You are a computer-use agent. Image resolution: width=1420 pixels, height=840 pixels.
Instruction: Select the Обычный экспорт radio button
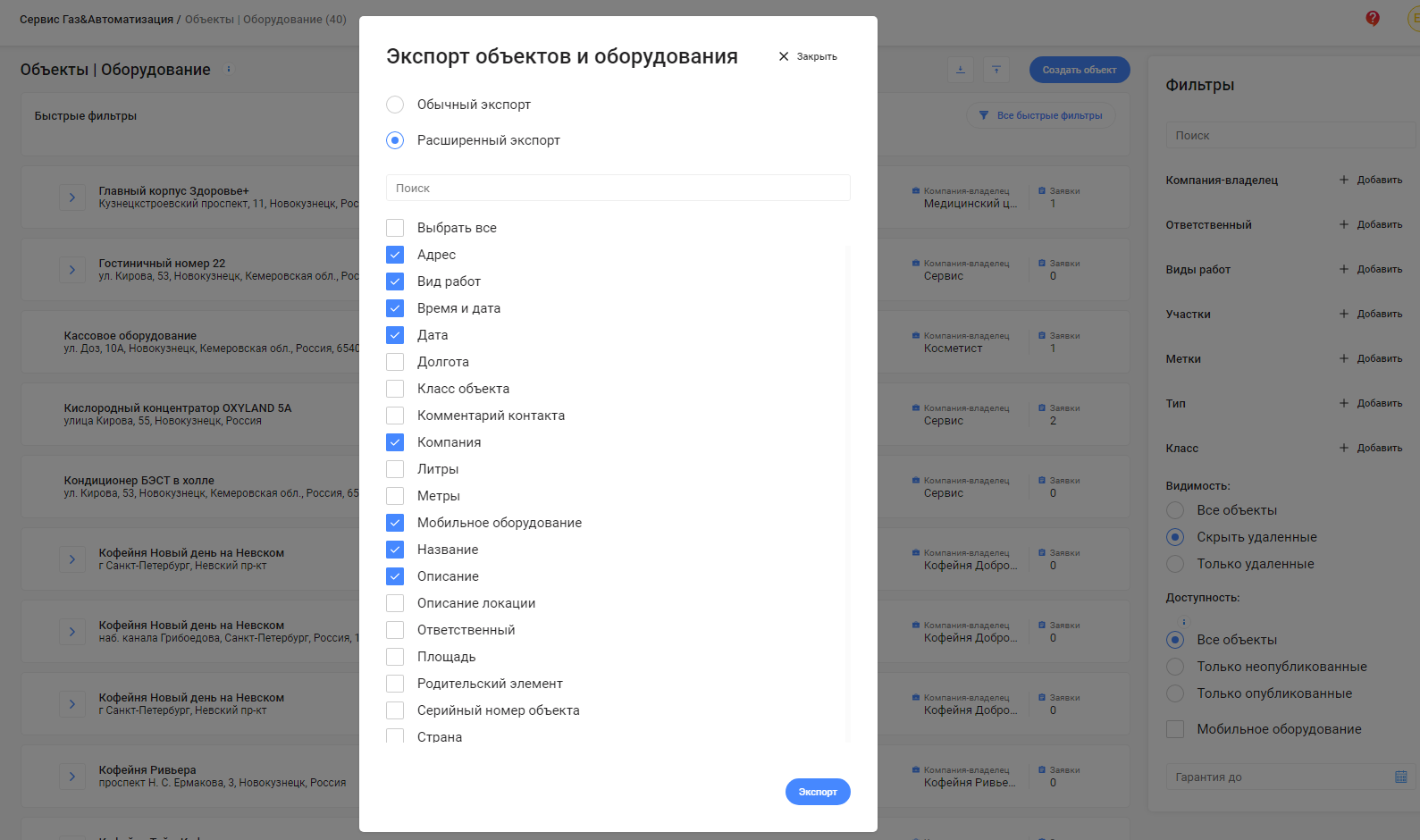pyautogui.click(x=395, y=105)
